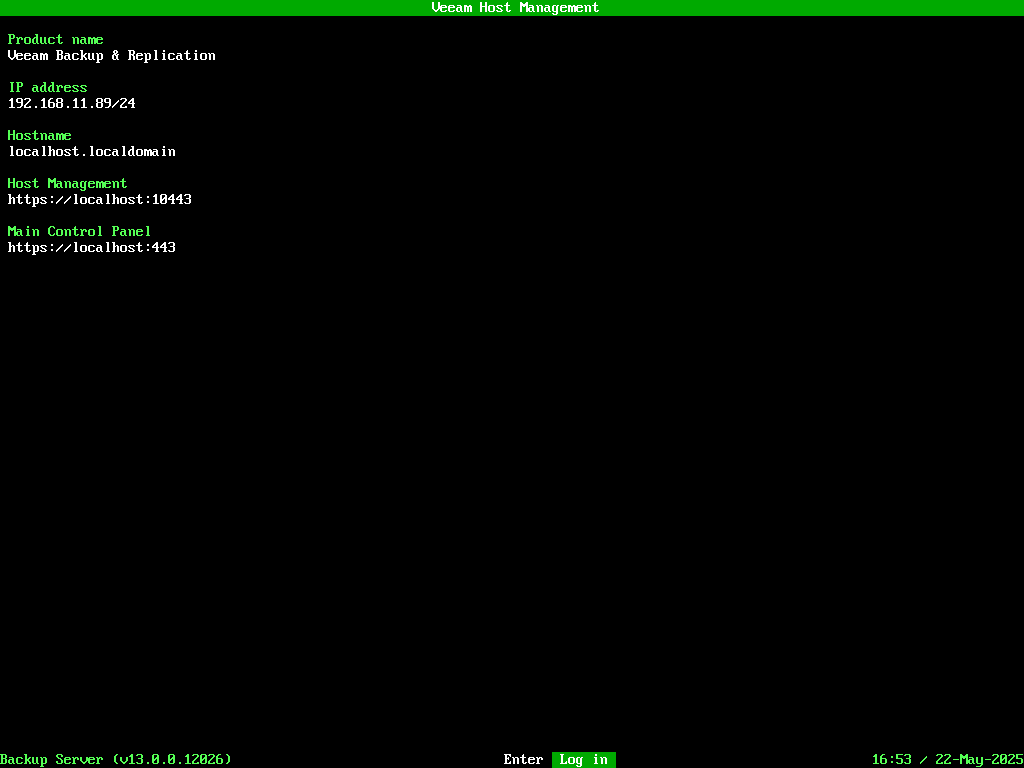Select the IP address label
This screenshot has height=768, width=1024.
[48, 88]
